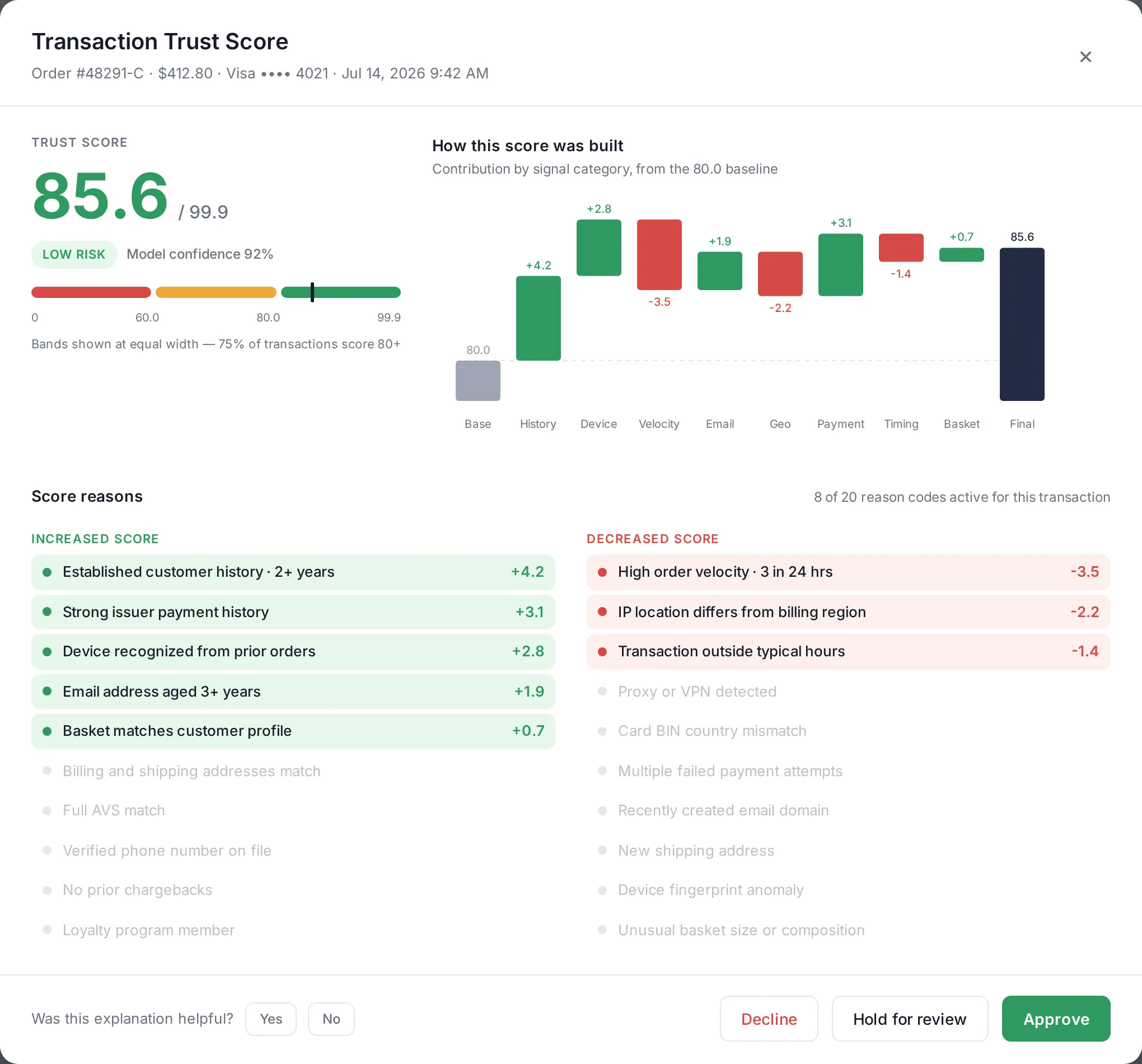Select 'Established customer history · 2+ years' row

[x=293, y=572]
